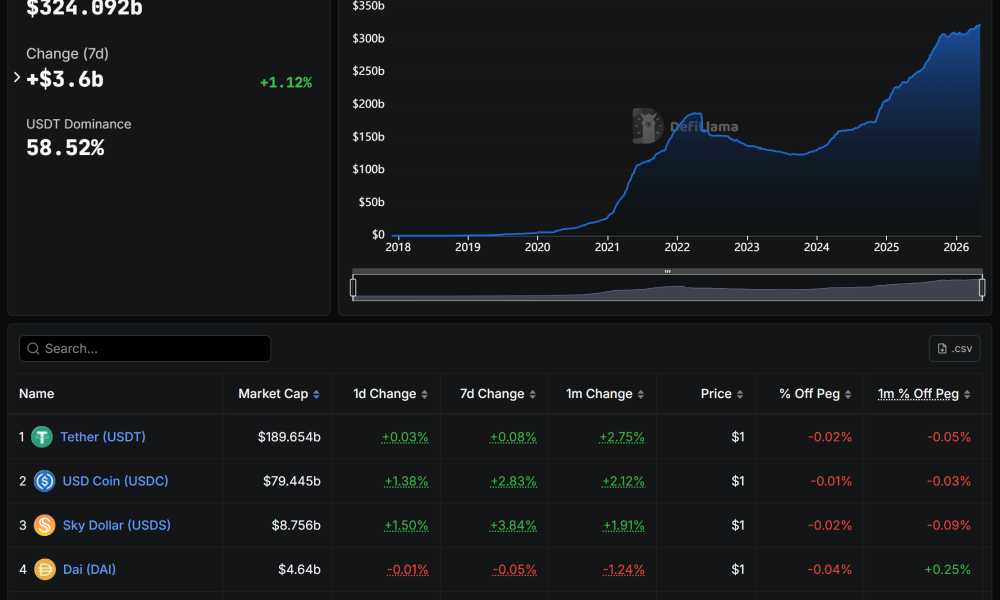Screen dimensions: 1000x600
Task: Sort by 1m % Off Peg arrows
Action: click(x=967, y=395)
